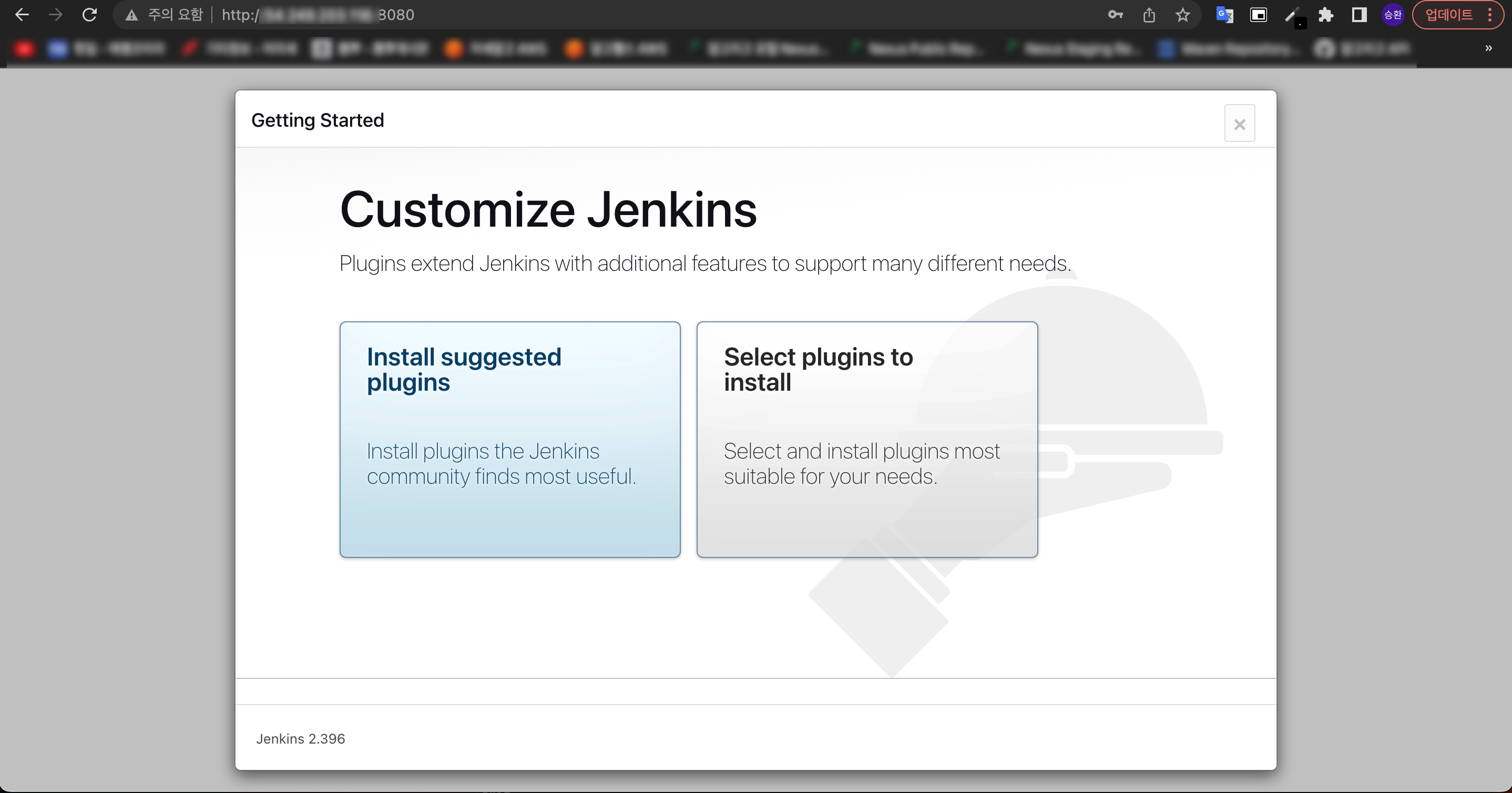
Task: Open the Extensions puzzle piece menu
Action: [x=1326, y=15]
